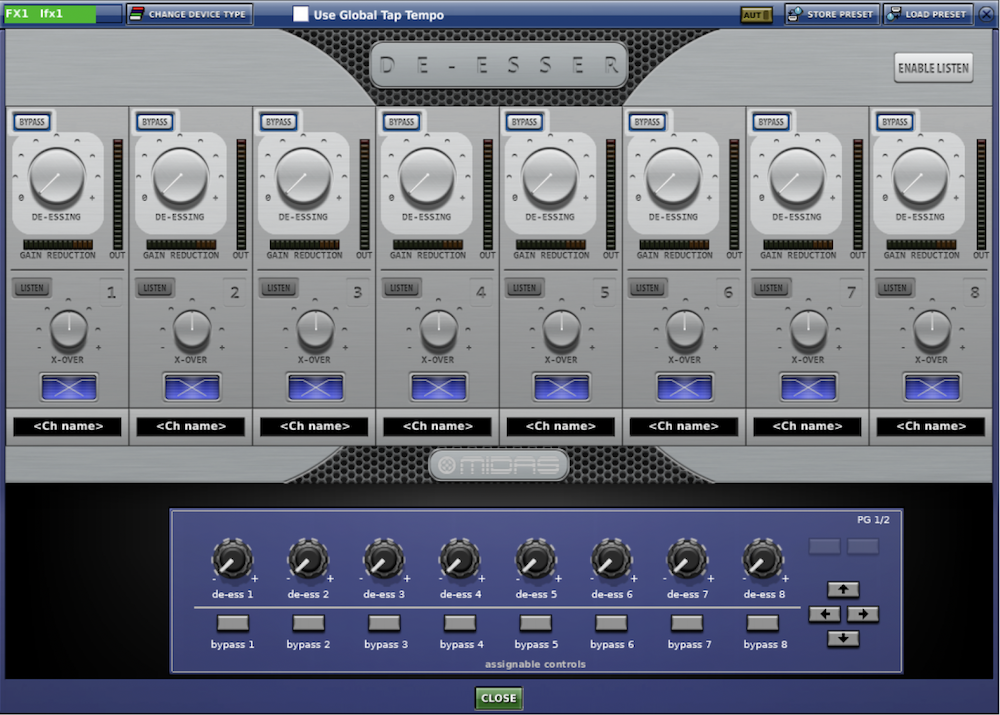Click the ENABLE LISTEN button
The width and height of the screenshot is (1000, 715).
tap(932, 67)
